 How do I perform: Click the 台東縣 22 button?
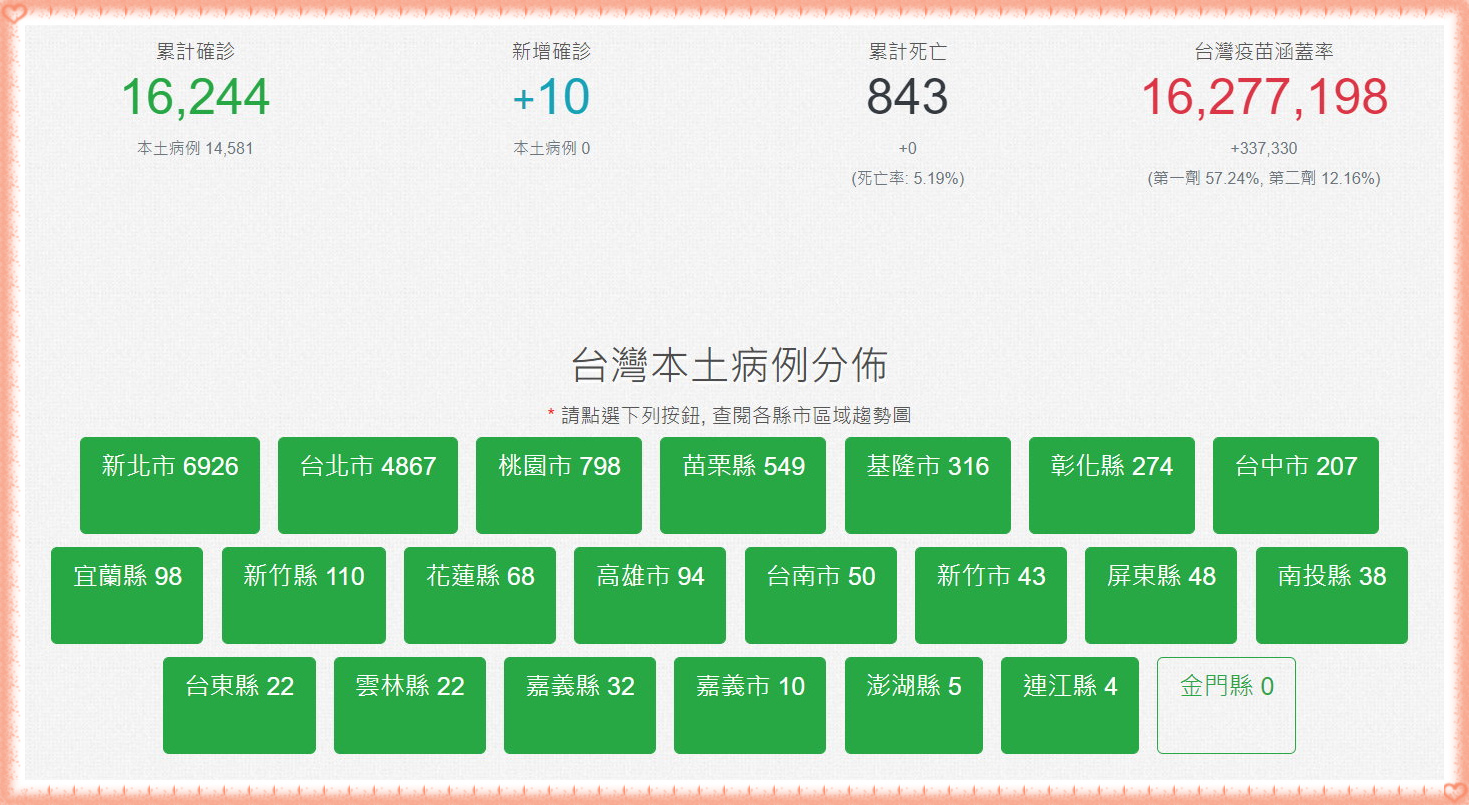pyautogui.click(x=239, y=705)
